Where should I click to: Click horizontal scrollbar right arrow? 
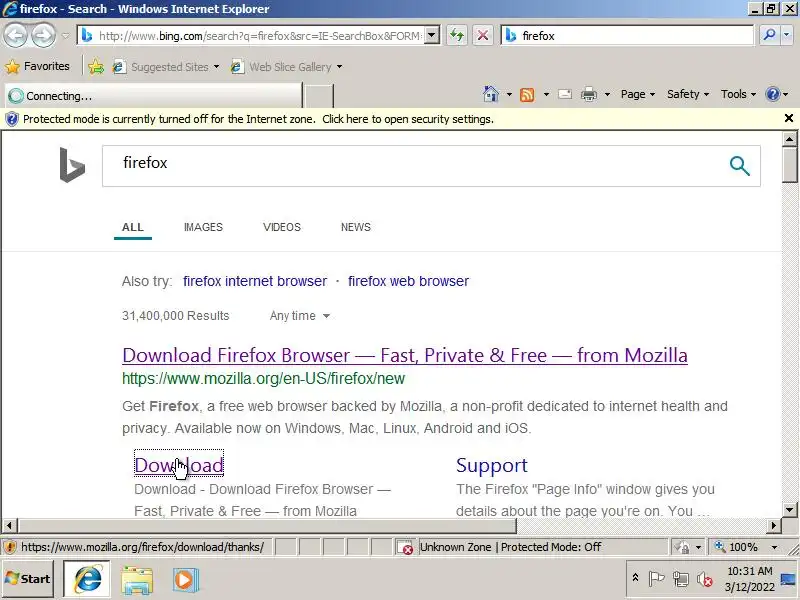pos(774,526)
